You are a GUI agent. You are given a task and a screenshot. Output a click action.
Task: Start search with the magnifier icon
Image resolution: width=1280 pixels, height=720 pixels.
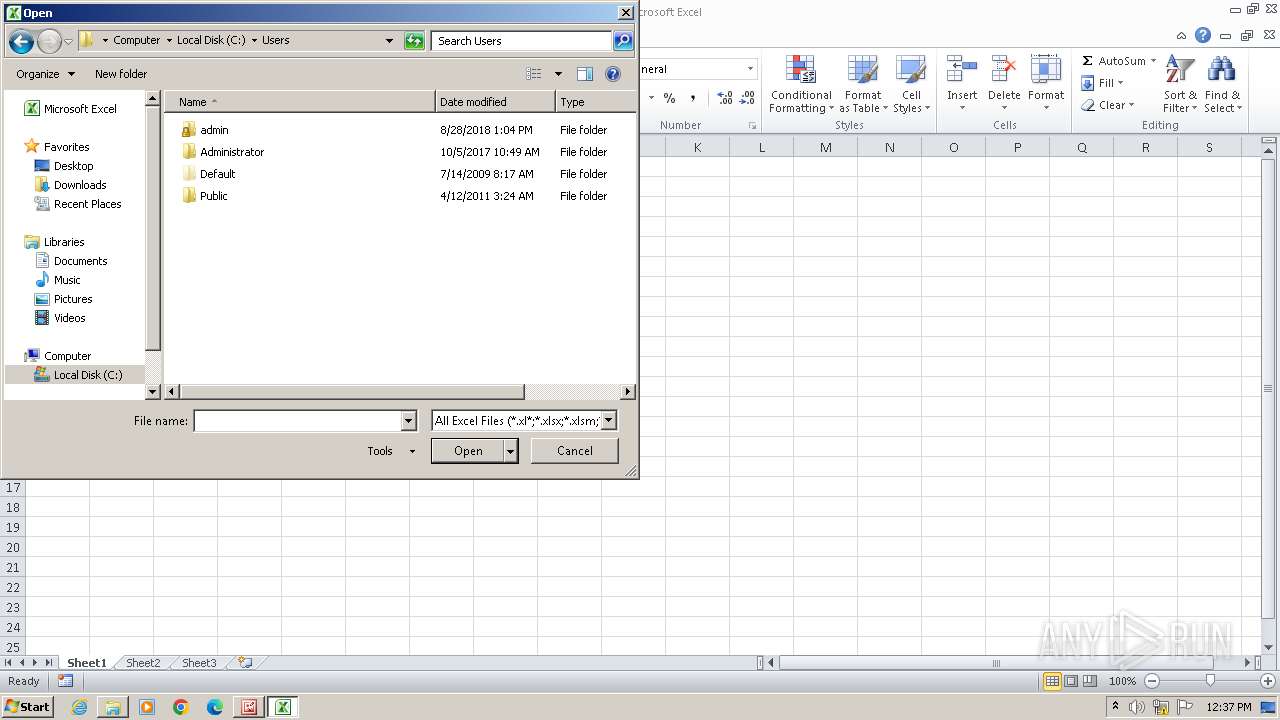coord(623,41)
